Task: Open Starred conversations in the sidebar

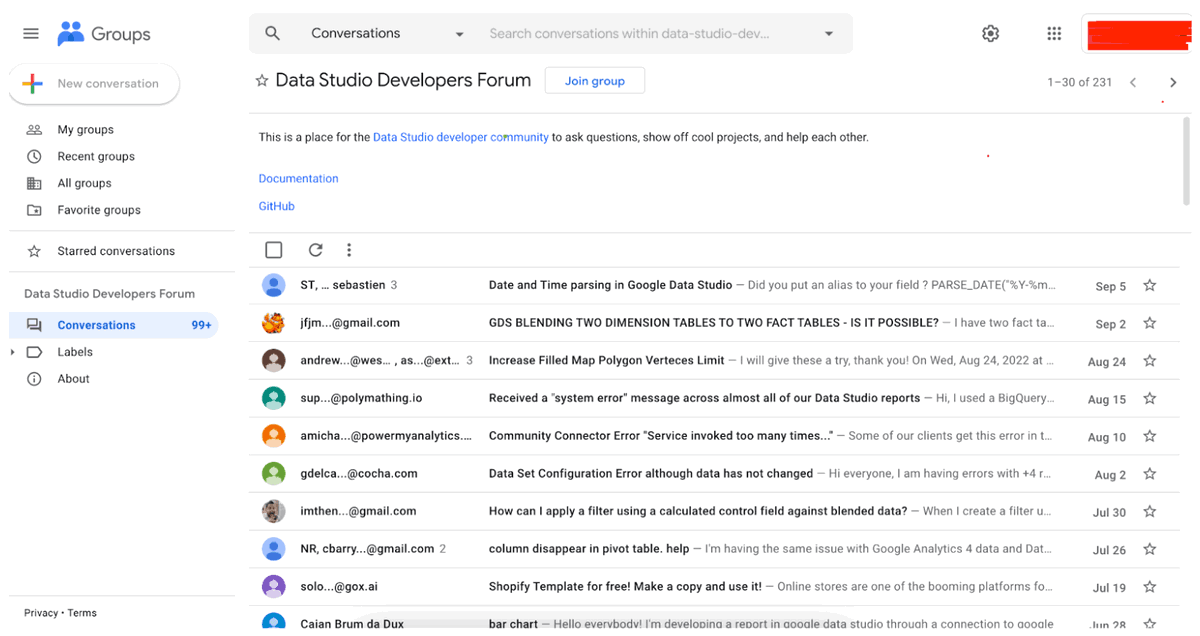Action: (x=117, y=250)
